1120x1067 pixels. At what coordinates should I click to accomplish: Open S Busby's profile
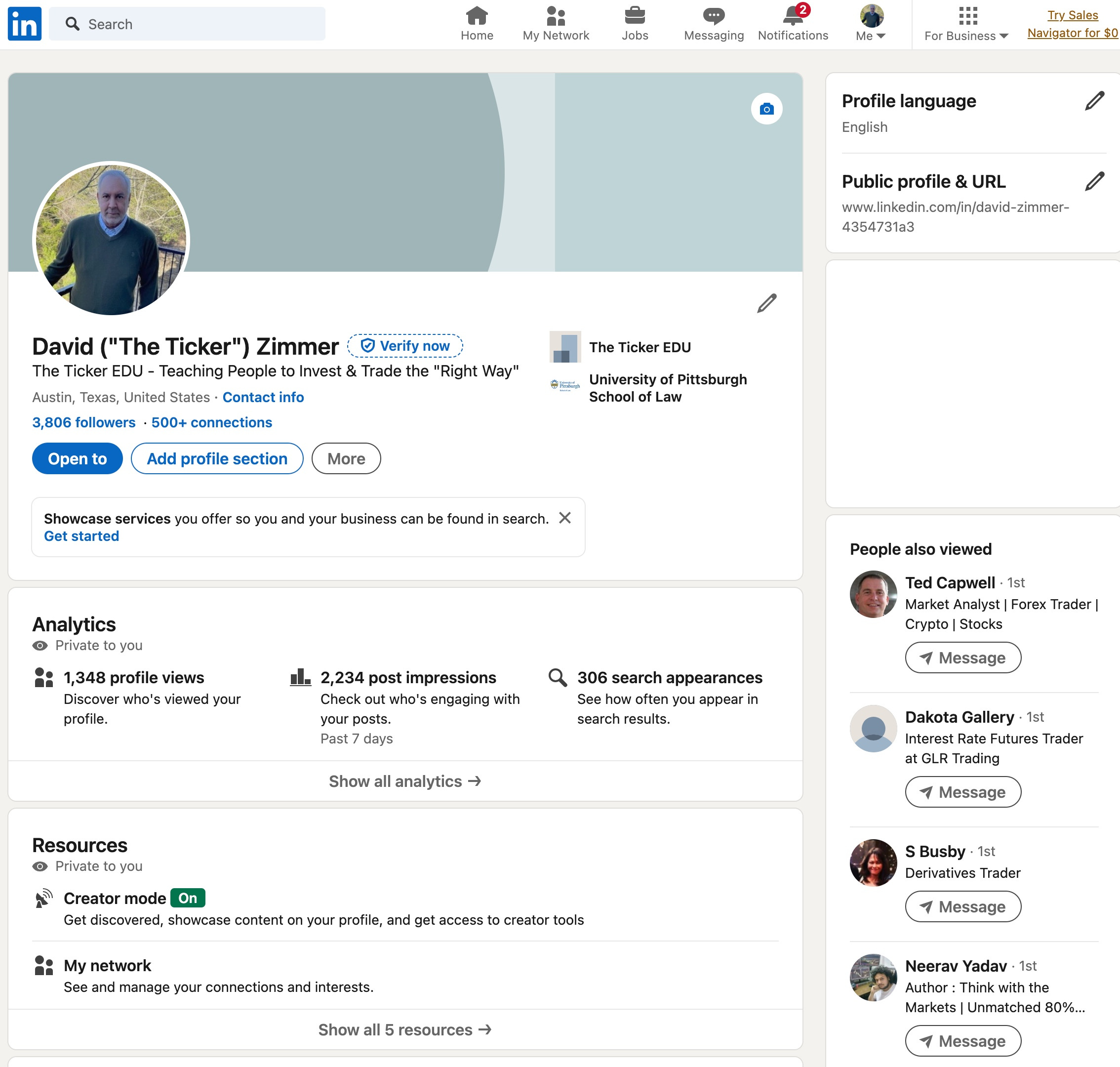point(935,852)
